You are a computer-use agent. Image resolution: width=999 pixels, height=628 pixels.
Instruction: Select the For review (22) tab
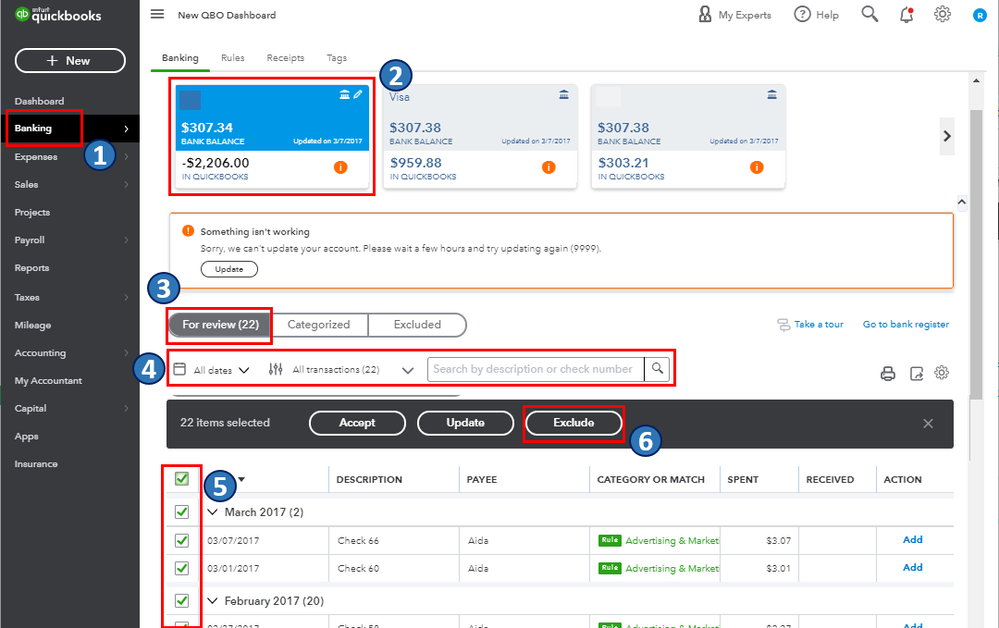coord(220,325)
